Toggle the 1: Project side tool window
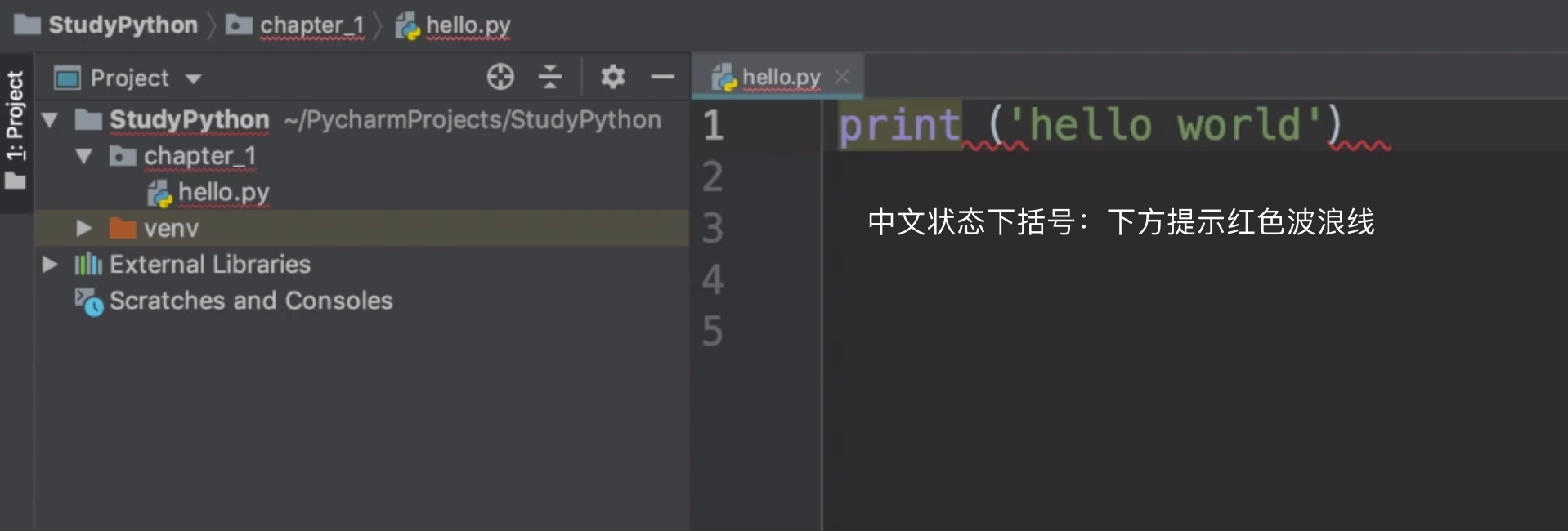1568x531 pixels. 16,129
